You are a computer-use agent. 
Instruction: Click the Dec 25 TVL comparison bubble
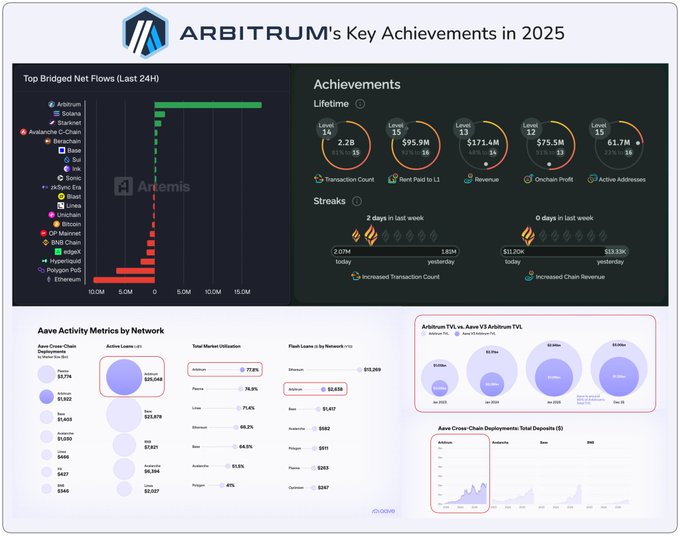point(619,369)
